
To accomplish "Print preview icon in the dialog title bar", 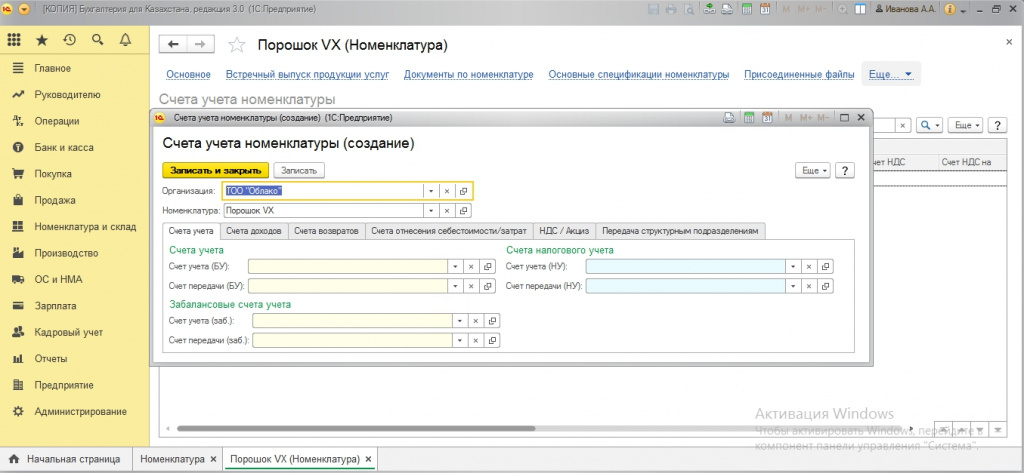I will pos(731,118).
